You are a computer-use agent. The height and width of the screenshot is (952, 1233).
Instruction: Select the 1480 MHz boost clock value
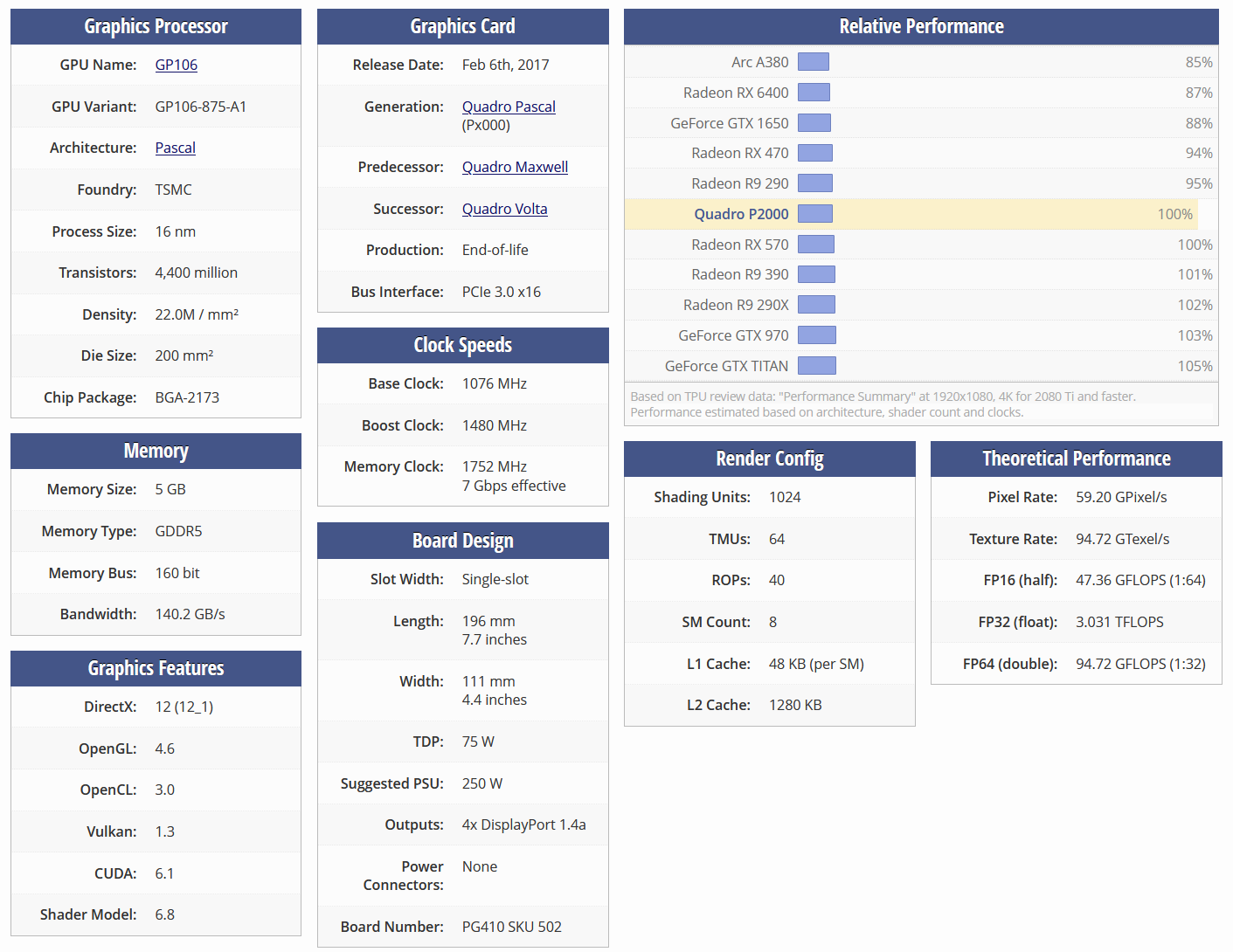494,425
